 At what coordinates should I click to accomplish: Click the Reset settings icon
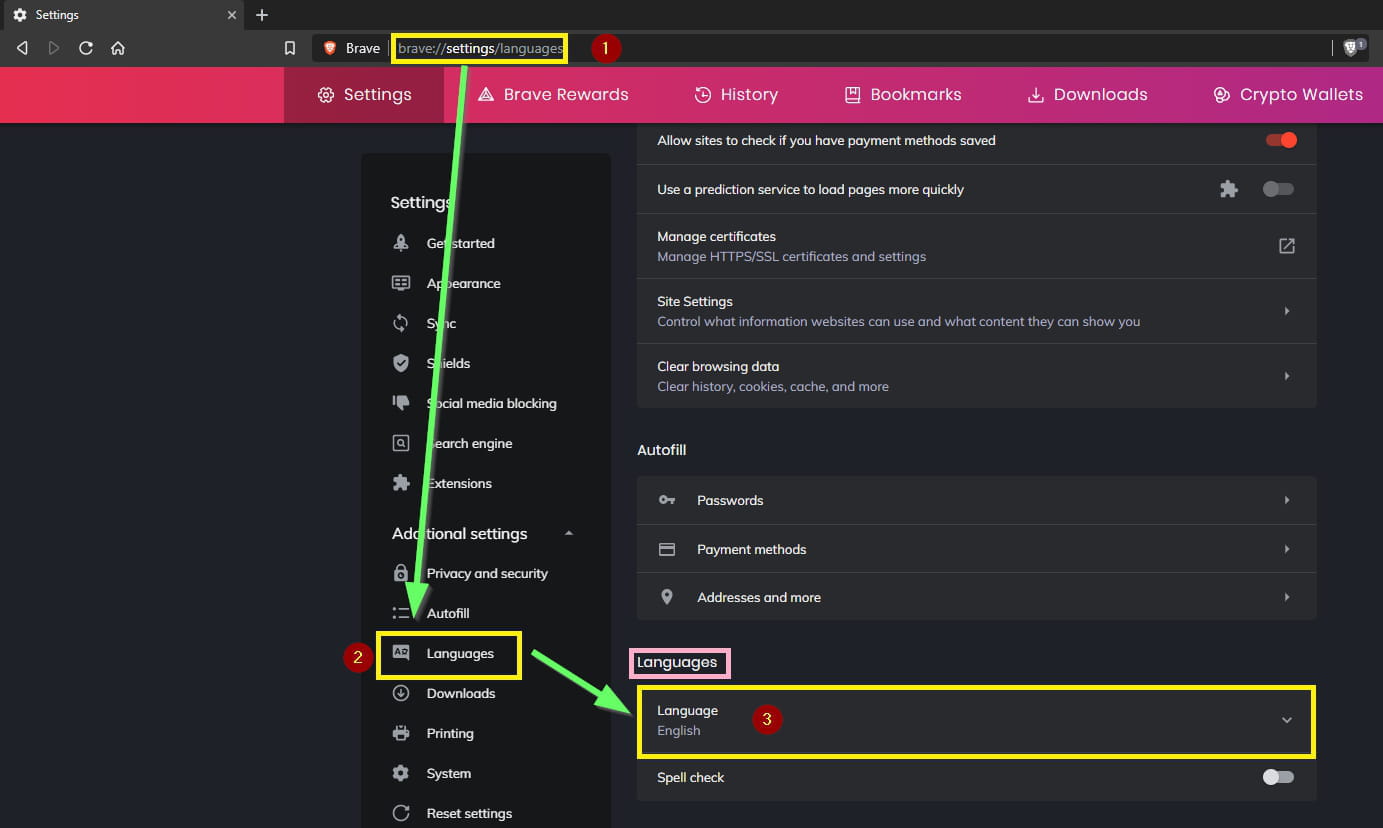click(401, 813)
